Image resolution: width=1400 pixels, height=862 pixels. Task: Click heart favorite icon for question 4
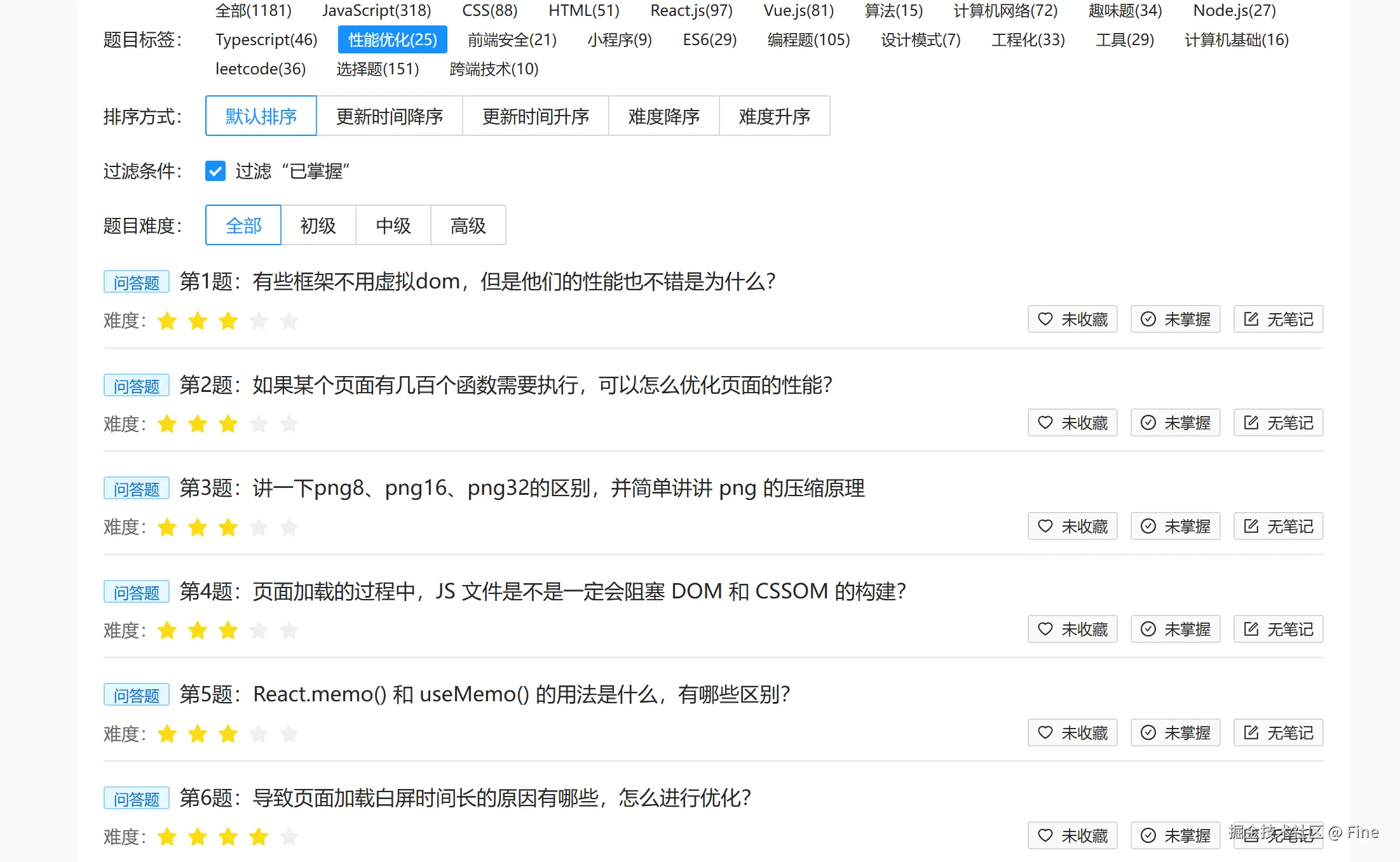click(1045, 629)
